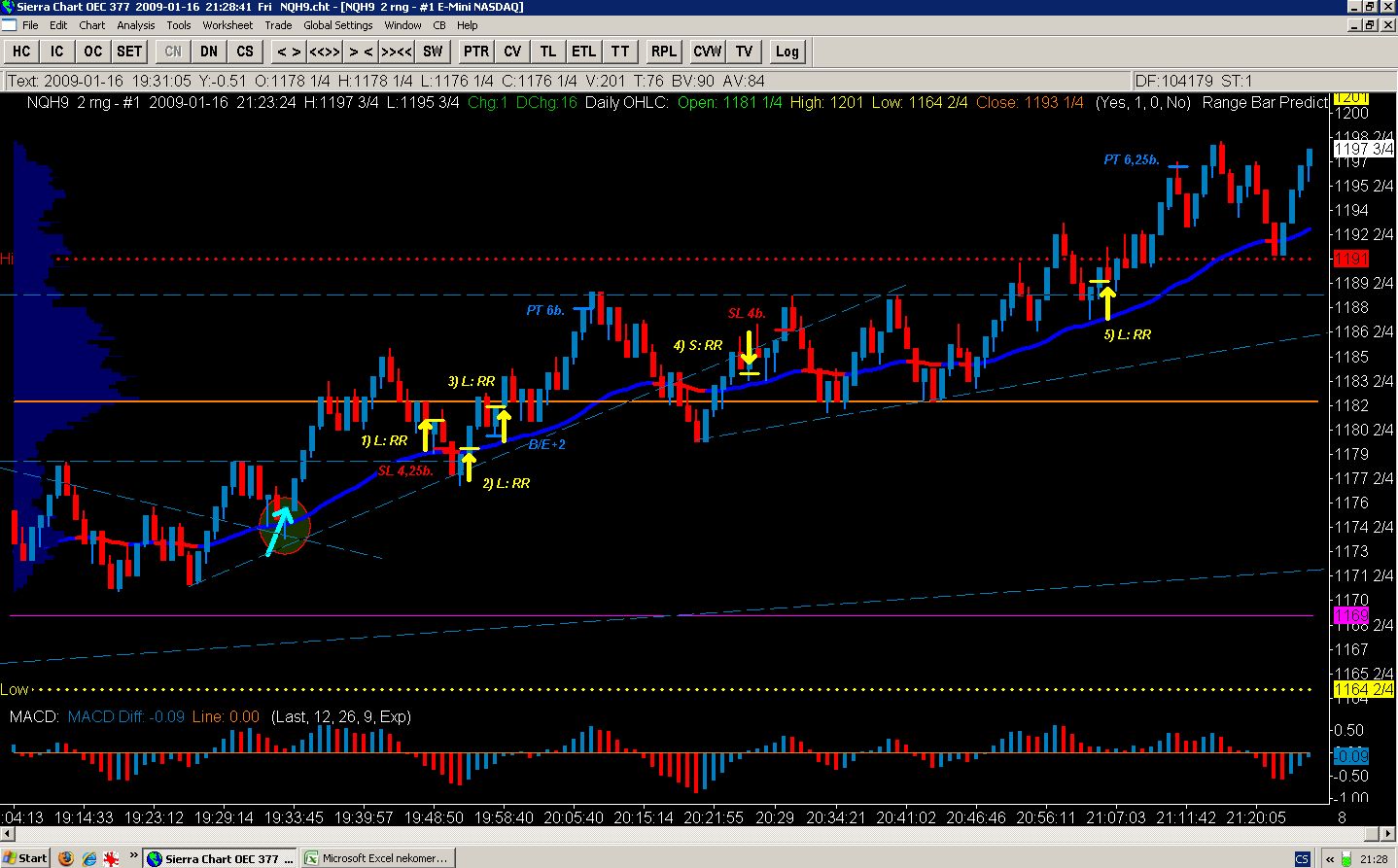1398x868 pixels.
Task: Click the 'PT 6,25b.' chart annotation
Action: coord(1132,159)
